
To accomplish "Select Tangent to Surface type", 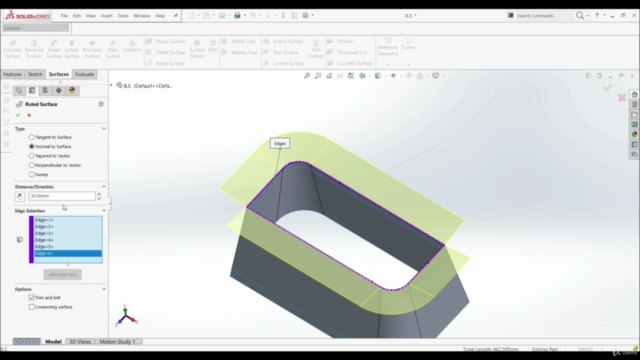I will coord(31,137).
